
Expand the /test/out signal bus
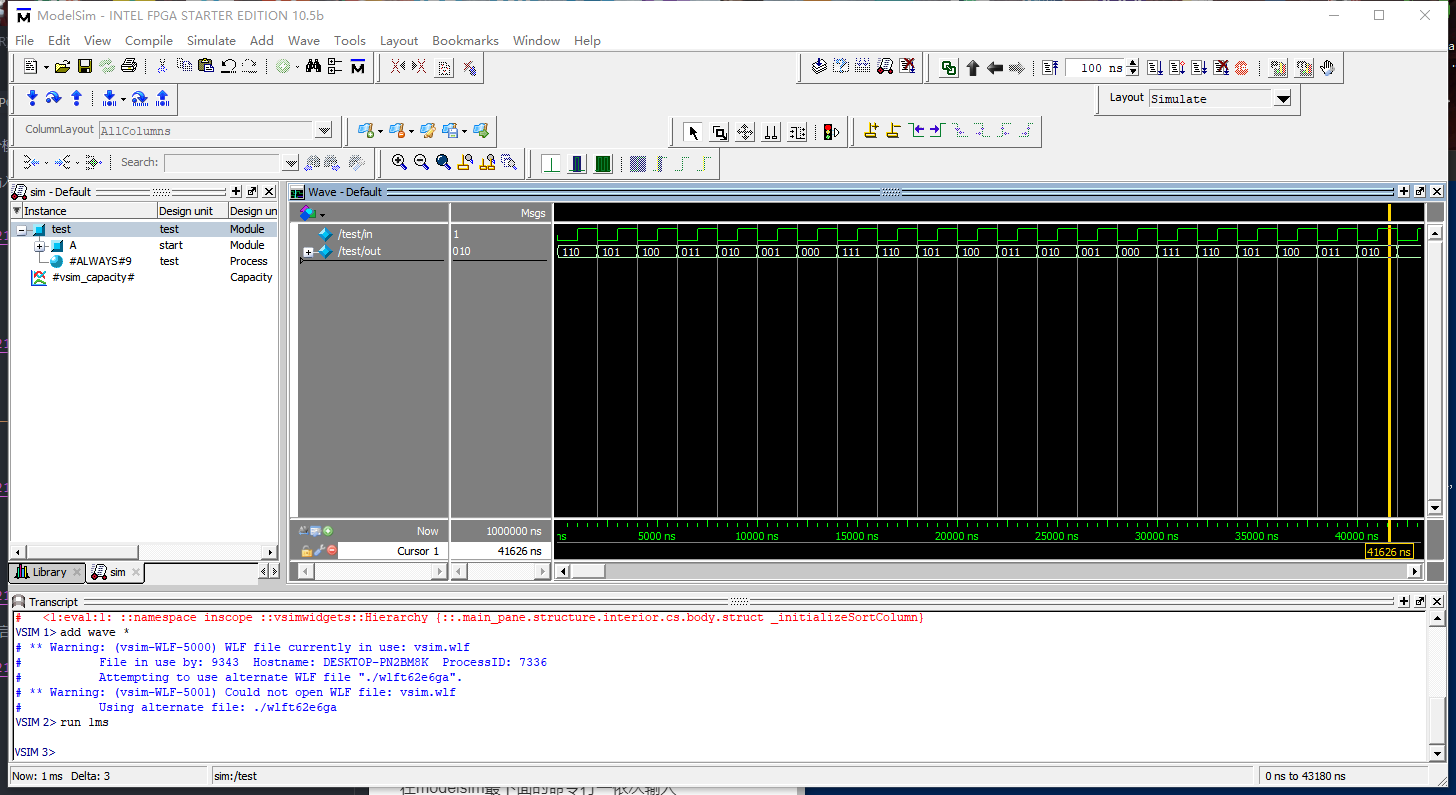tap(308, 252)
